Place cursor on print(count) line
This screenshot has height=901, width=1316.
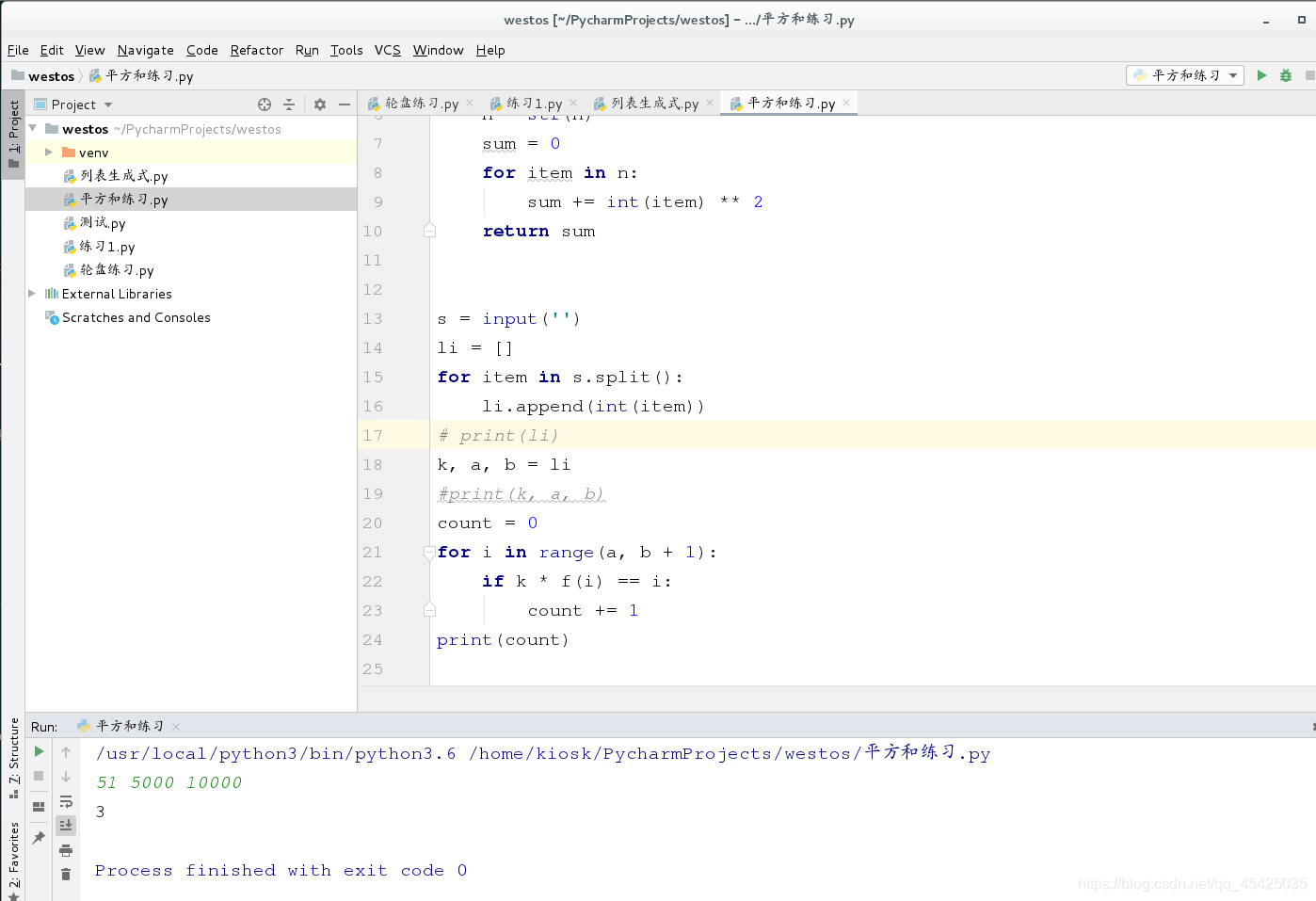pyautogui.click(x=503, y=640)
